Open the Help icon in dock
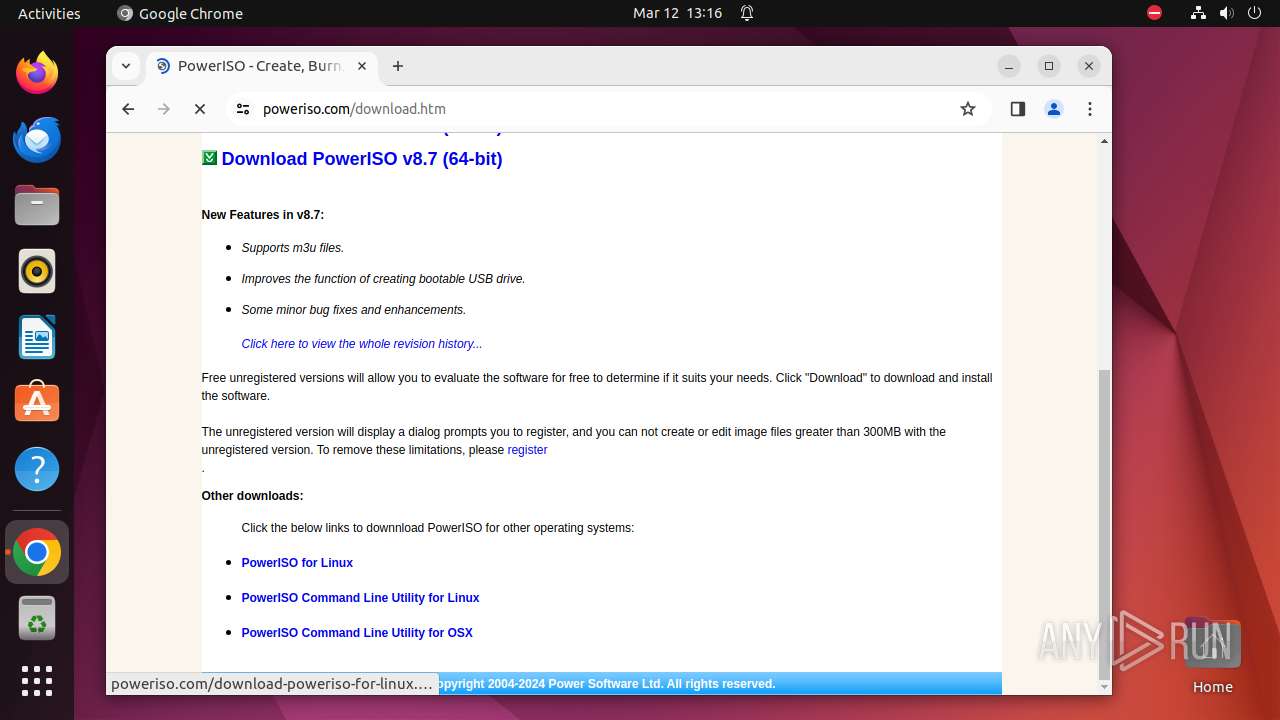Viewport: 1280px width, 720px height. click(37, 469)
